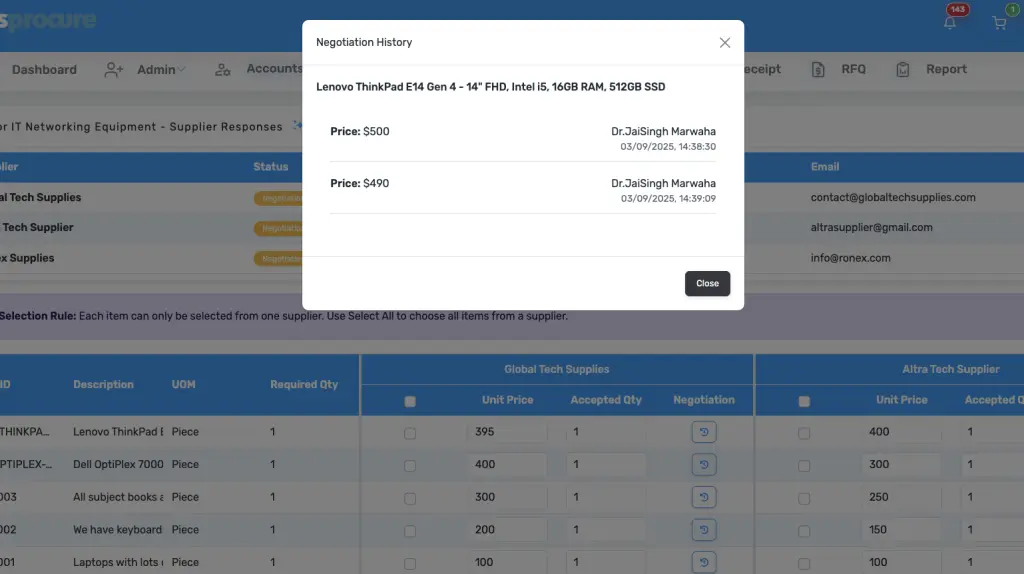
Task: Close the Negotiation History dialog with X
Action: click(725, 42)
